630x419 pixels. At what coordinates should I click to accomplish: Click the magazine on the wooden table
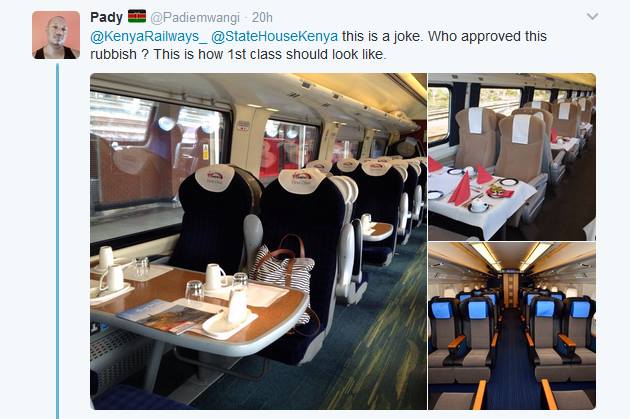[167, 317]
